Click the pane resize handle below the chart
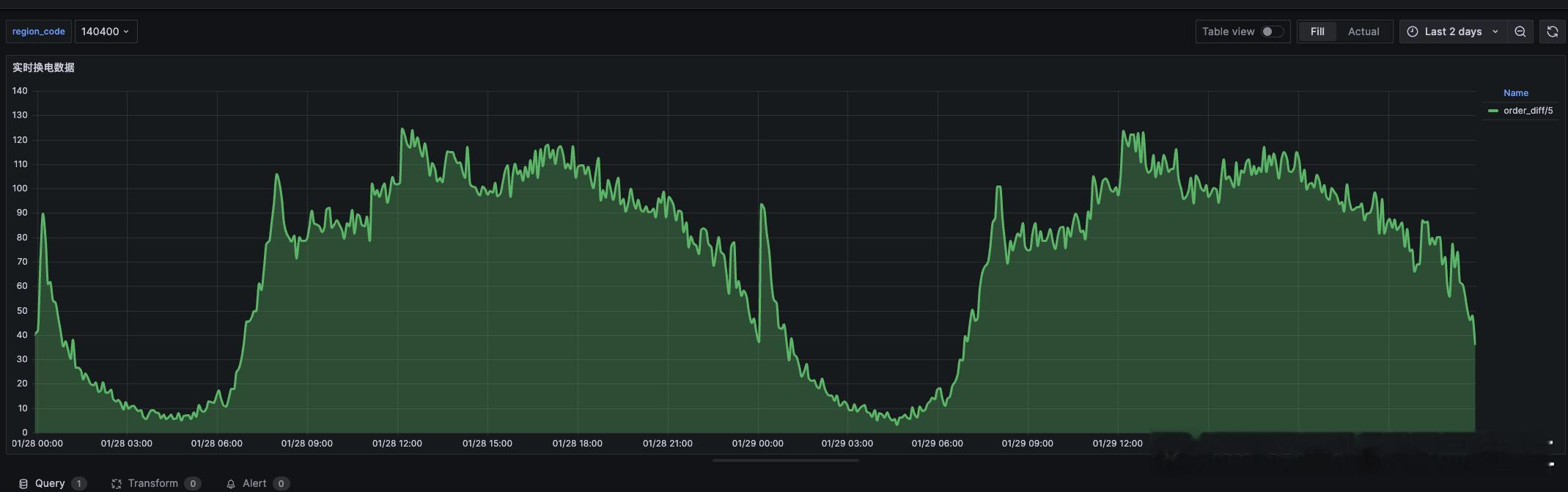Viewport: 1568px width, 492px height. coord(785,460)
